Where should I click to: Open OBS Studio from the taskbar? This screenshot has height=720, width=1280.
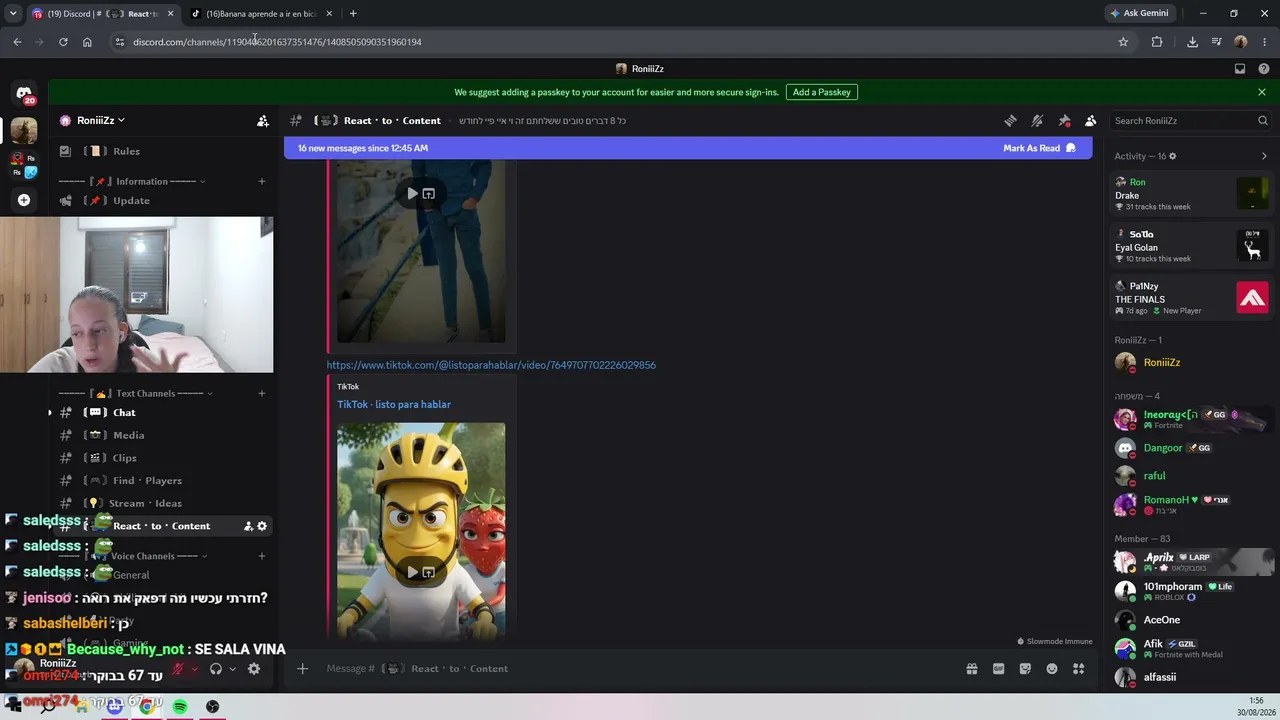pyautogui.click(x=213, y=707)
